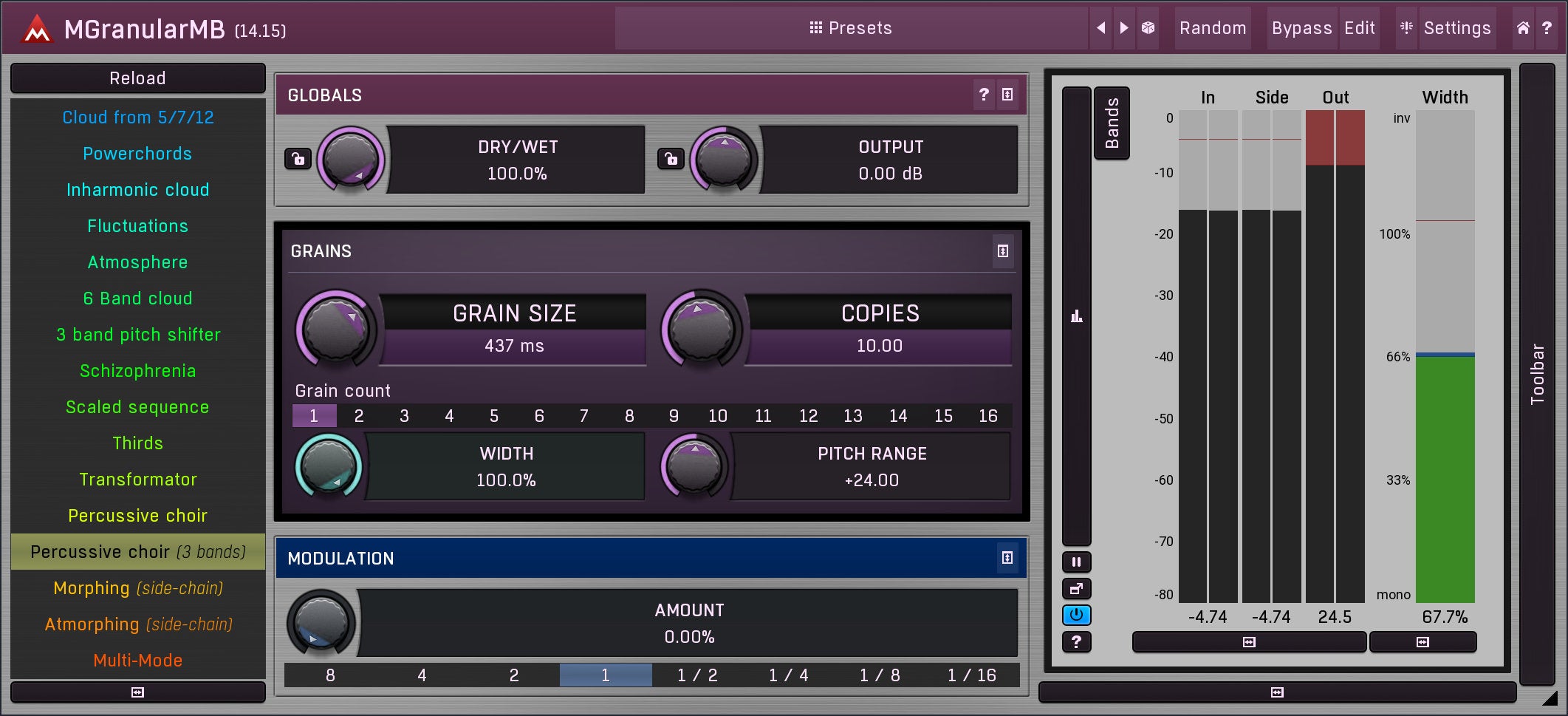The height and width of the screenshot is (716, 1568).
Task: Click the previous preset arrow icon
Action: pos(1100,28)
